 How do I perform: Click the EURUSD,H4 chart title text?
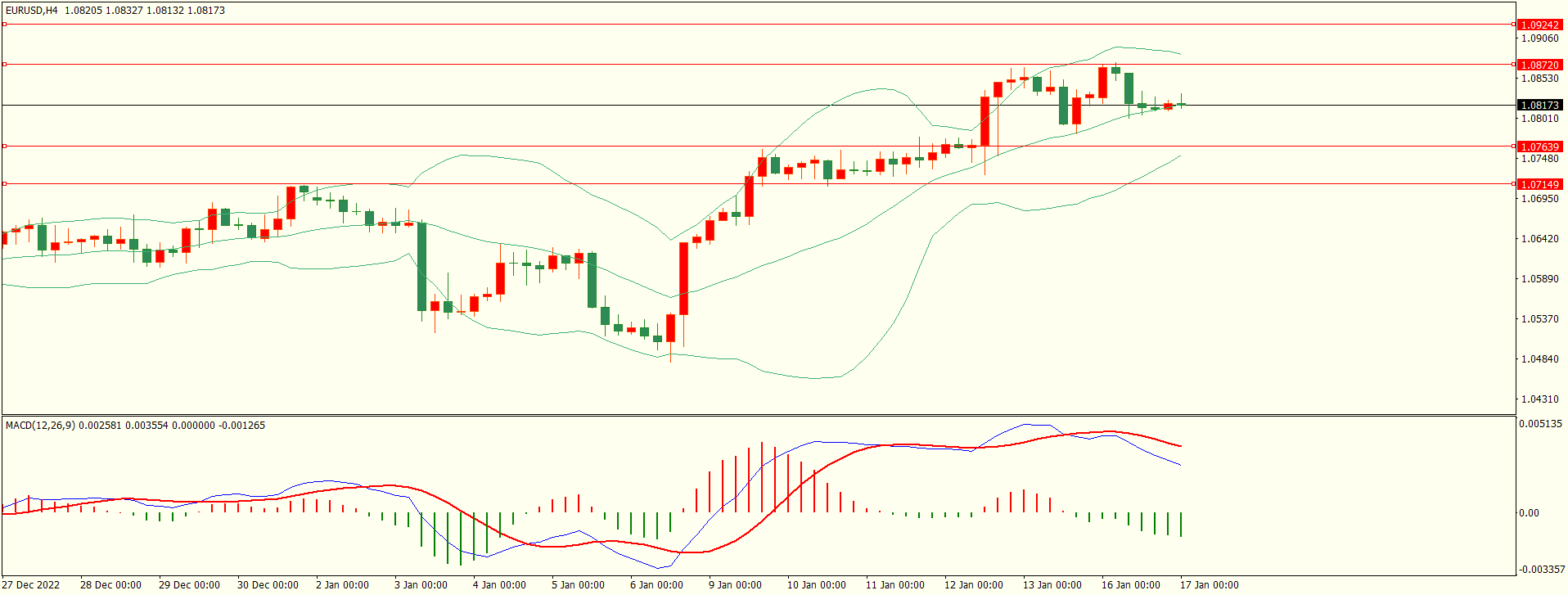(x=31, y=11)
